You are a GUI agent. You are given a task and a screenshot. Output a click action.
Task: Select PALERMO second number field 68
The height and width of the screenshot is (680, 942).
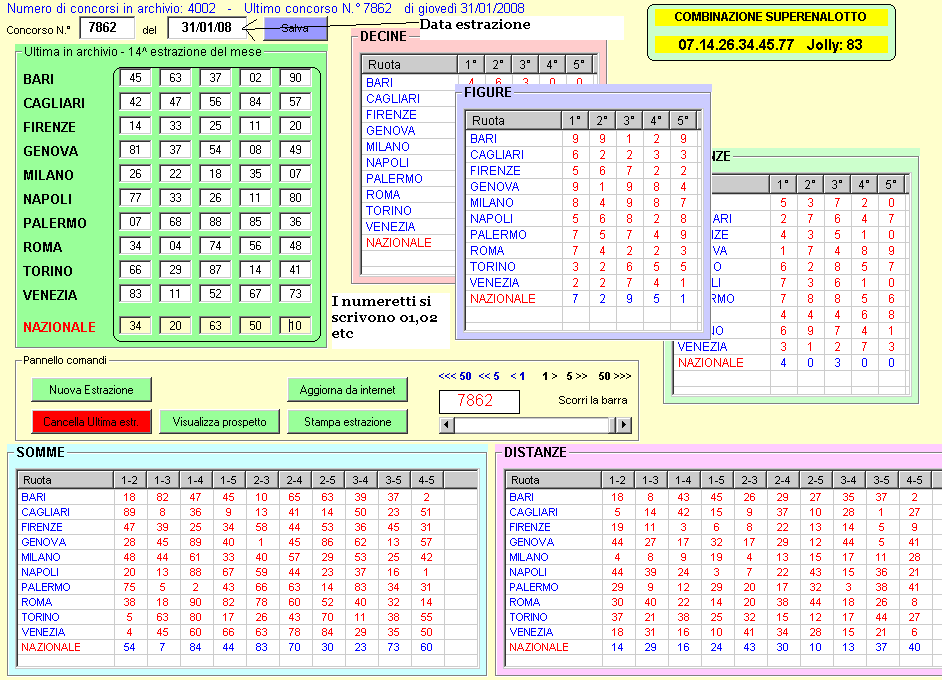pos(175,222)
